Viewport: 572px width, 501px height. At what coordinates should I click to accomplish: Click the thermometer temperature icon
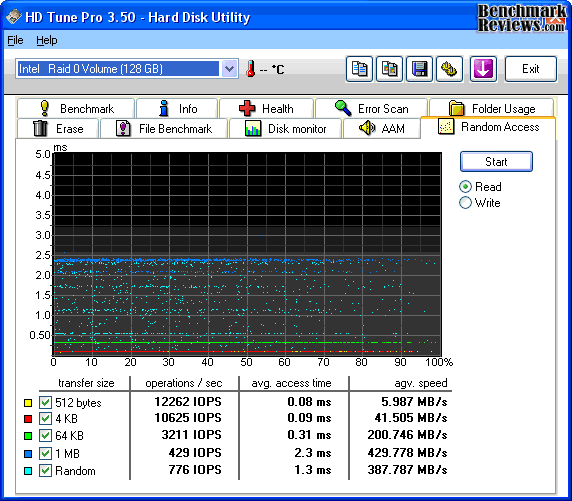pos(250,69)
